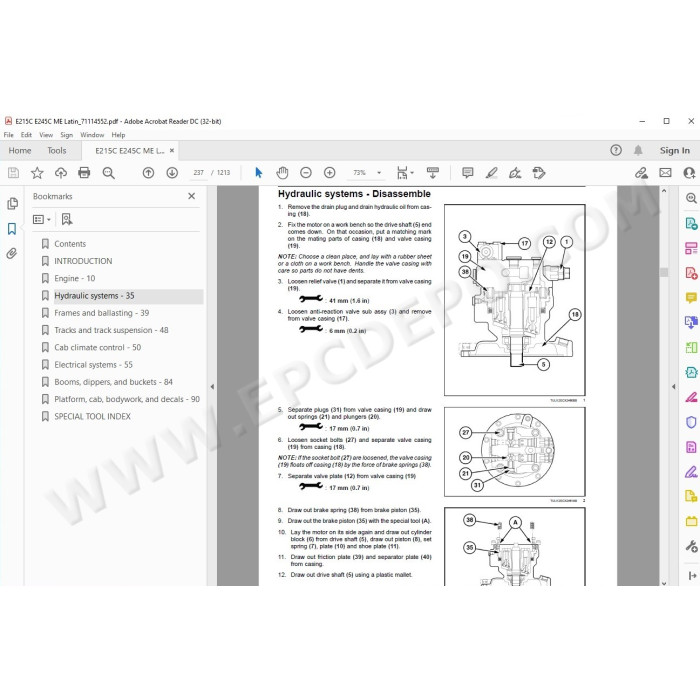The width and height of the screenshot is (700, 700).
Task: Add the document to starred files
Action: coord(37,173)
